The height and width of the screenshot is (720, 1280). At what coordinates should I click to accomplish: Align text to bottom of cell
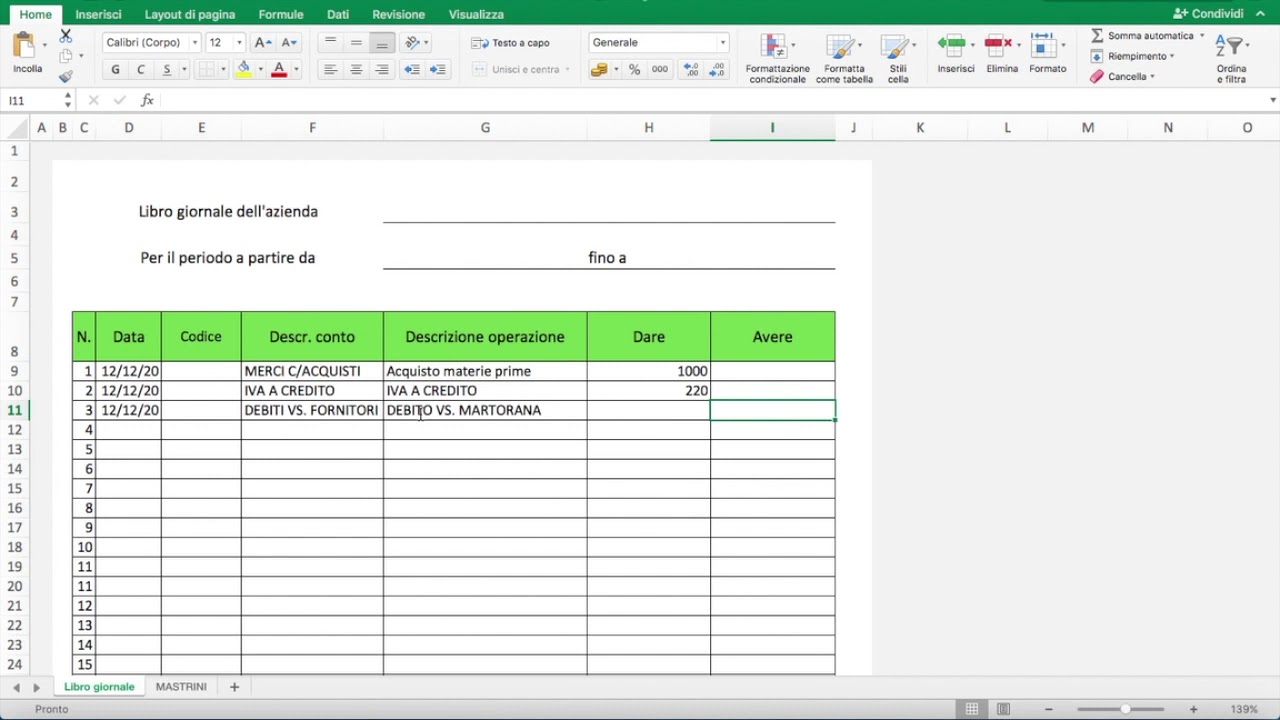point(382,43)
